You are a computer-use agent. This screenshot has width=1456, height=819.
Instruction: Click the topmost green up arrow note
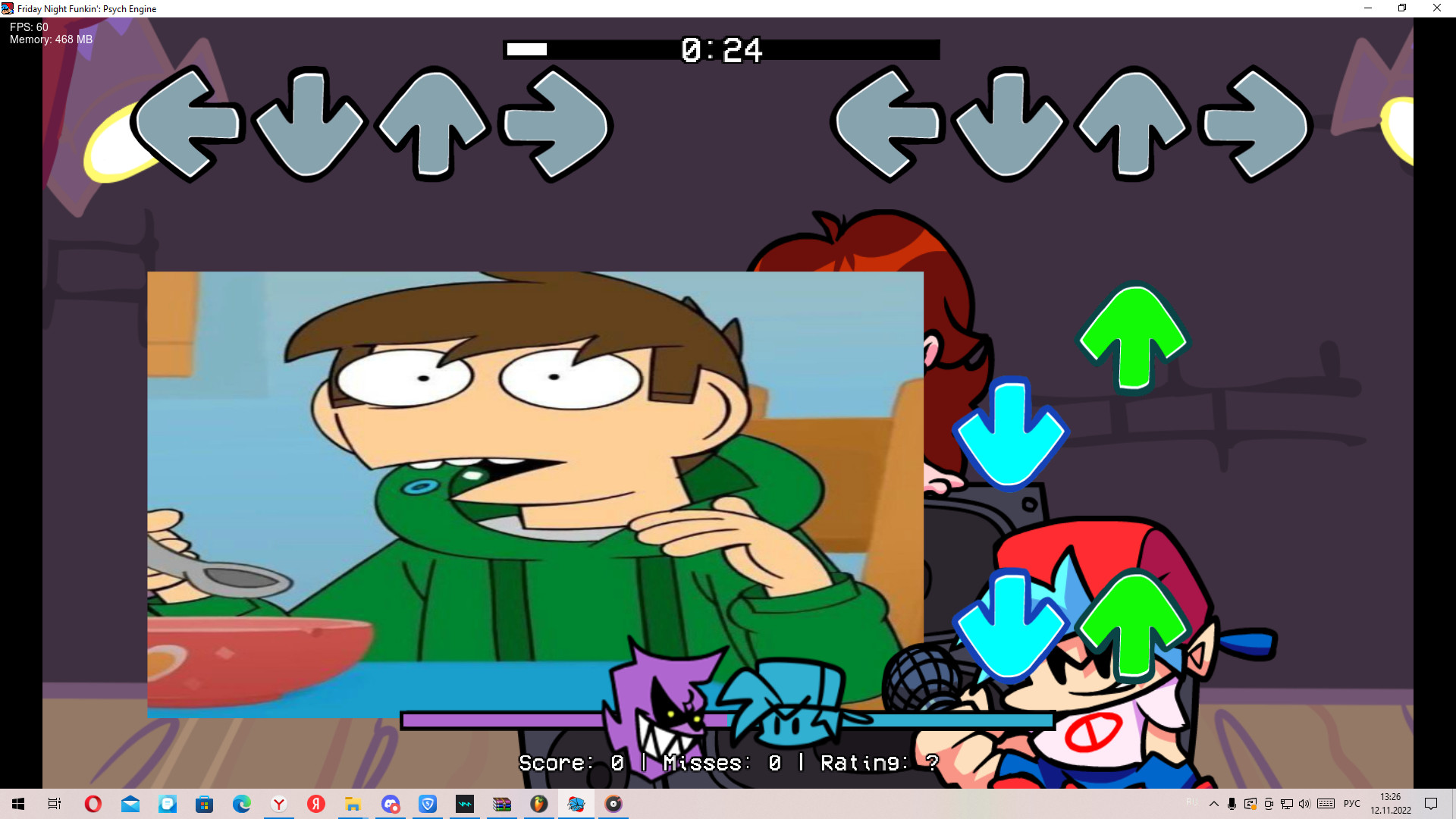(1133, 337)
